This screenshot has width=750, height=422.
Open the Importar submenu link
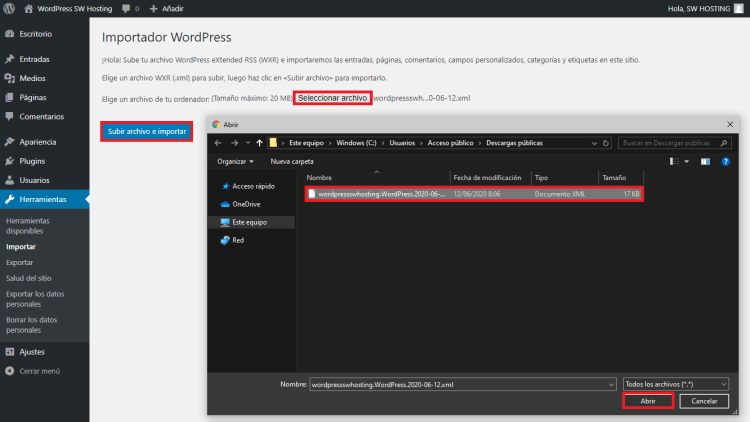(21, 247)
